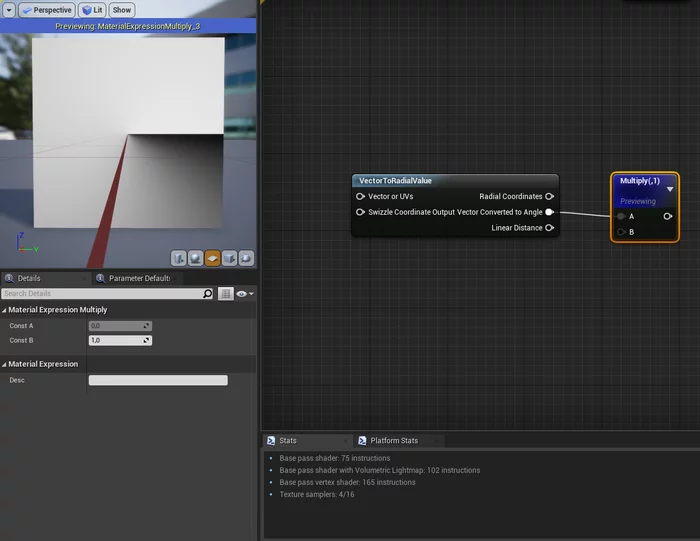
Task: Click the Const B value field
Action: point(120,341)
